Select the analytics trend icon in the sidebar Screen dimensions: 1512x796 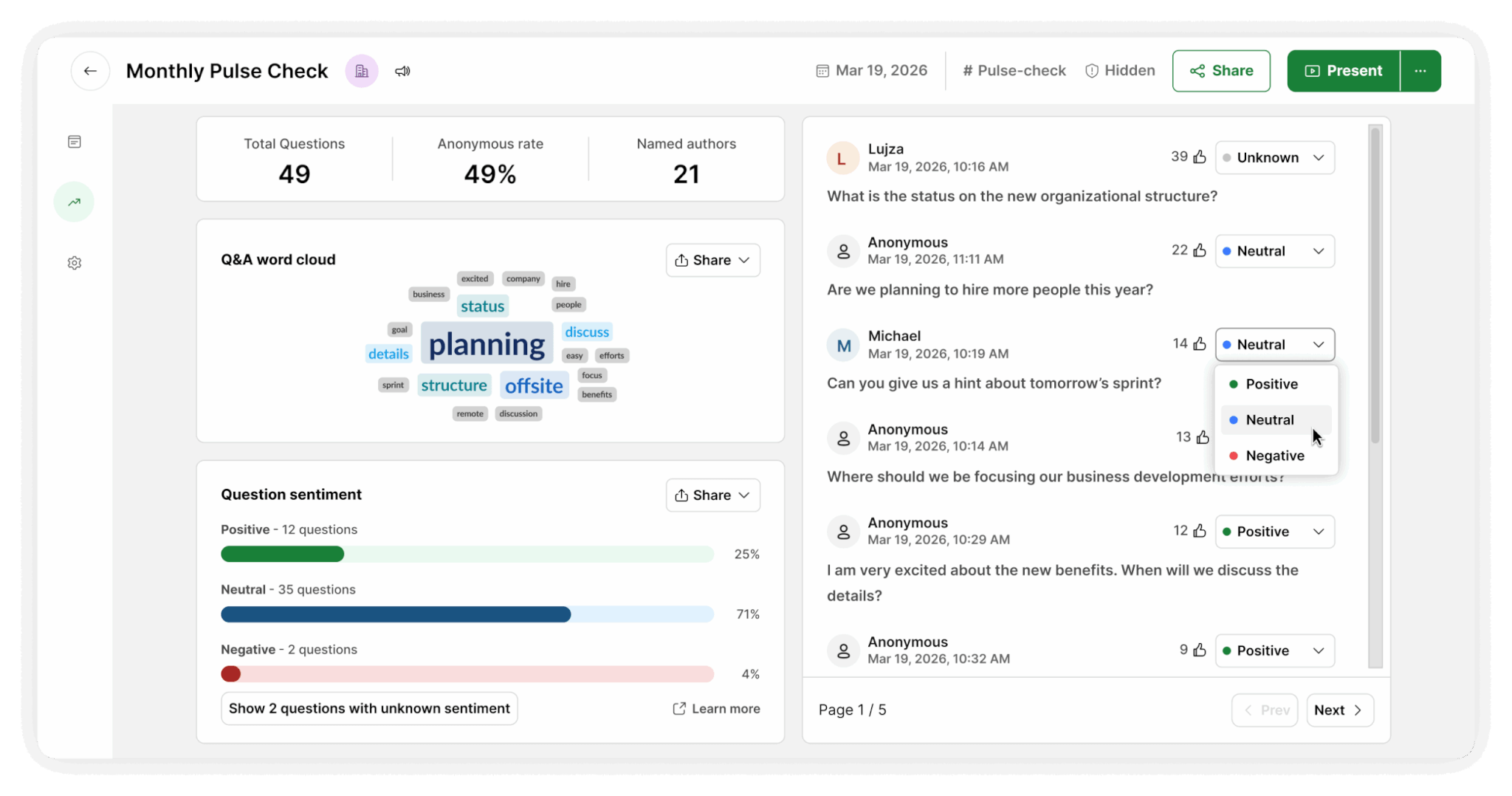pos(74,201)
